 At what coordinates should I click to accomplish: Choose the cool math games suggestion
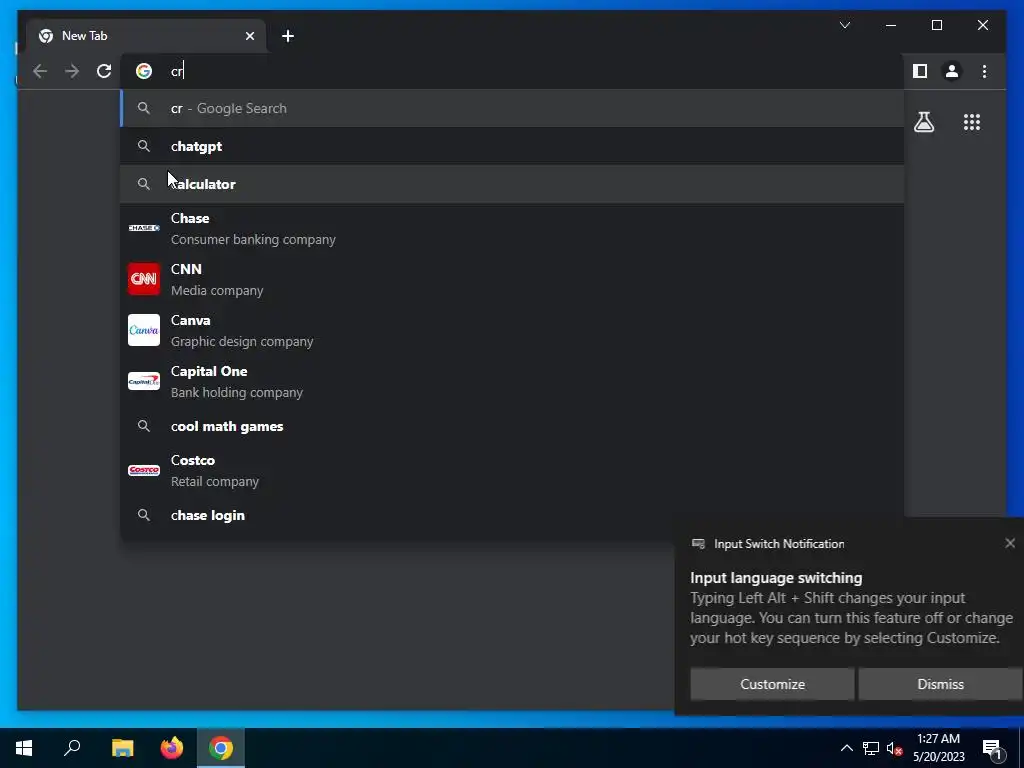click(512, 426)
